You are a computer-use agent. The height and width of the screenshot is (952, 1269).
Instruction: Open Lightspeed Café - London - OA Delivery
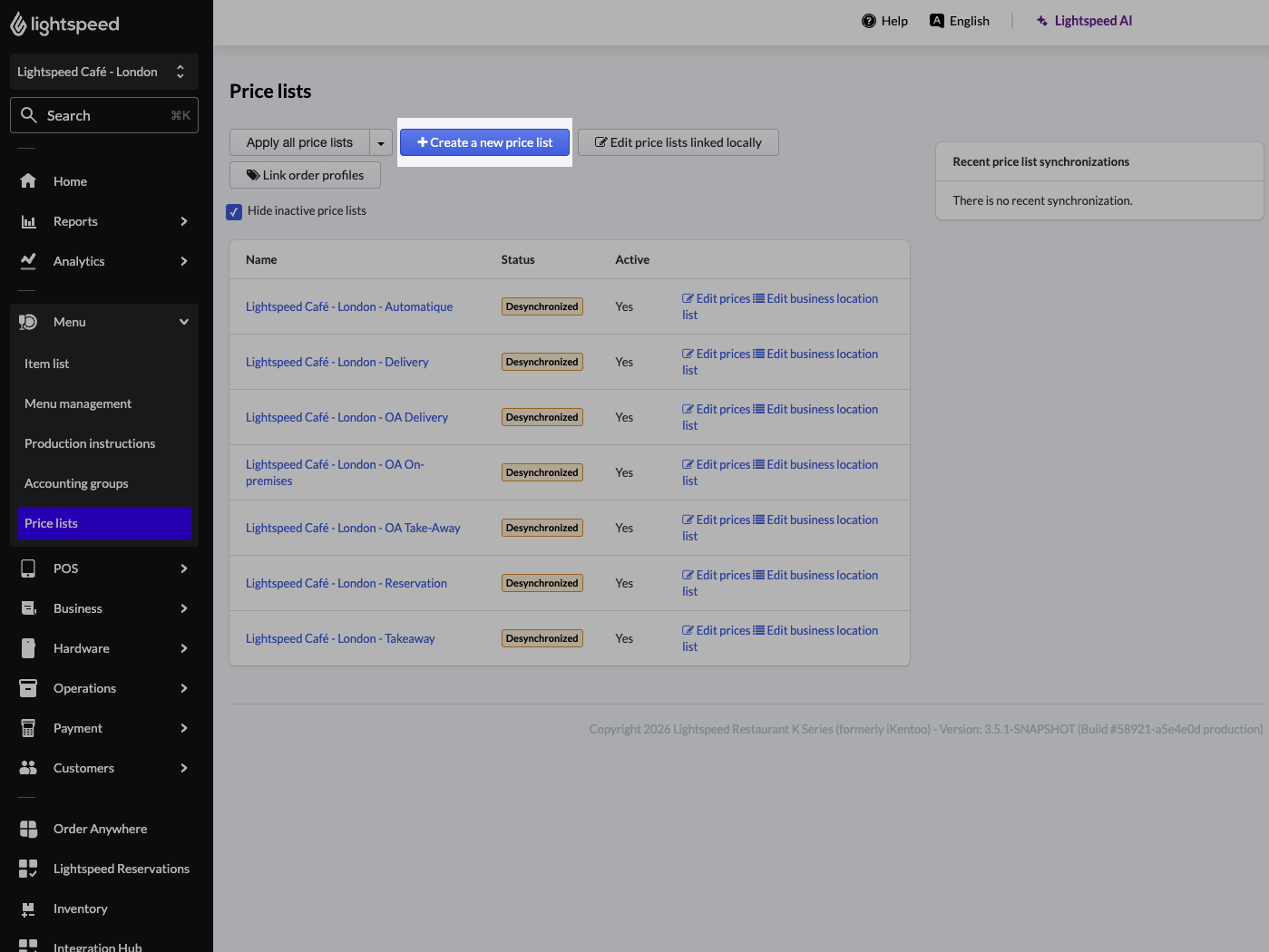[x=347, y=417]
